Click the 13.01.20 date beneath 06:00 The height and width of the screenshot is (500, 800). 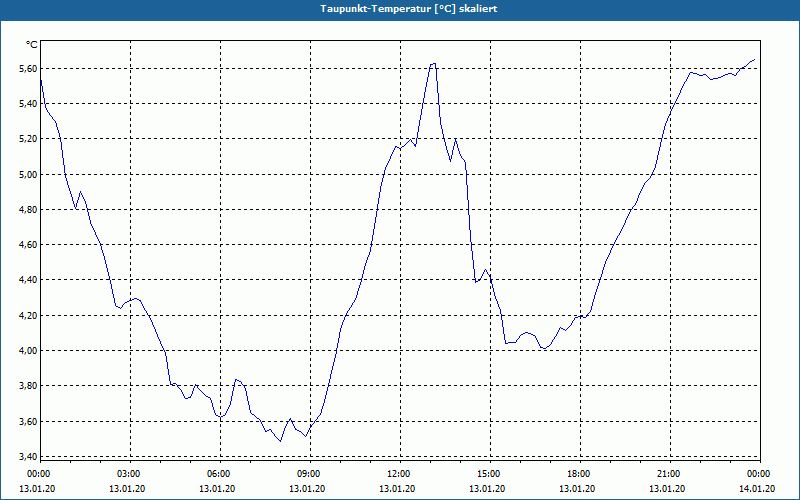217,489
